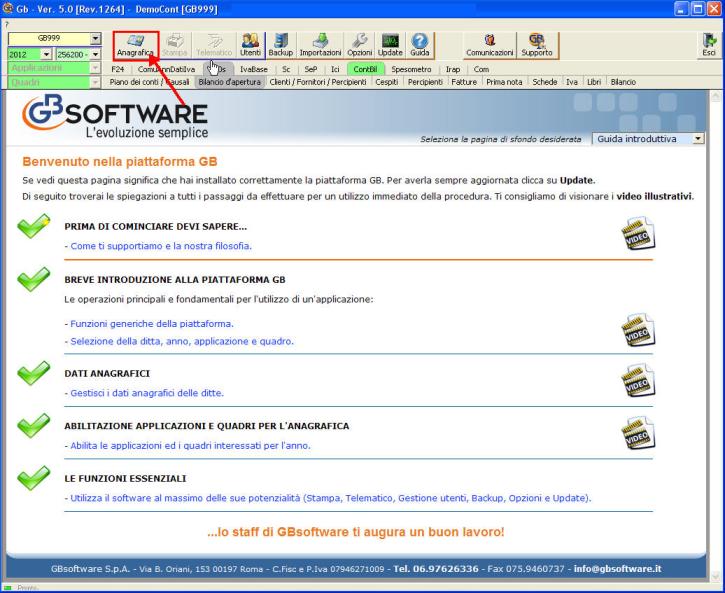Launch the Backup tool
This screenshot has width=725, height=593.
click(281, 45)
